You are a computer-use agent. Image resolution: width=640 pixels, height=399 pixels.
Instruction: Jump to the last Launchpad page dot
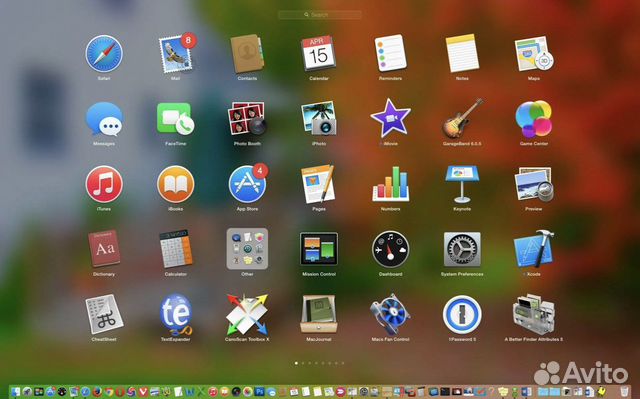(343, 363)
